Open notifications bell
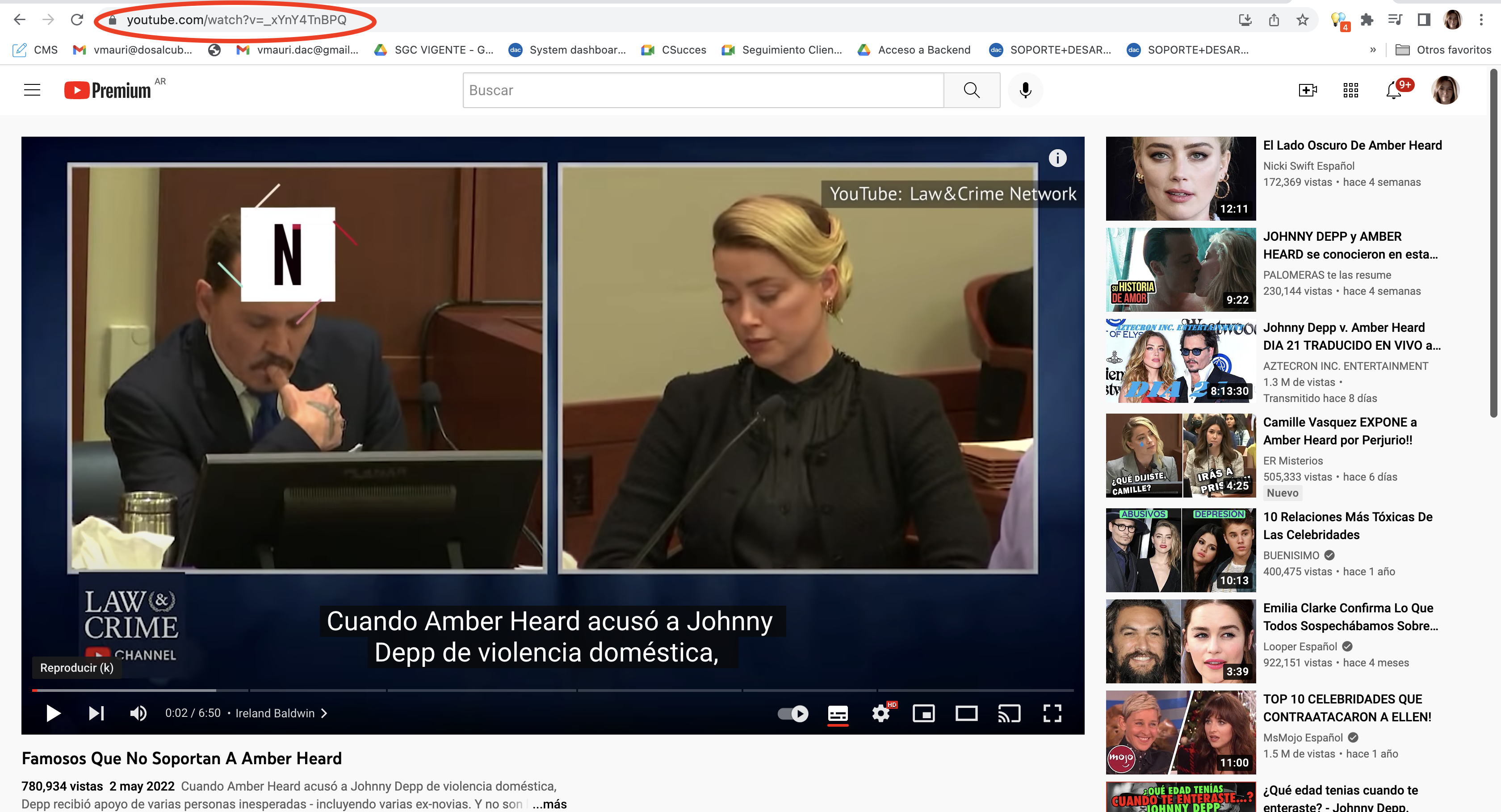Viewport: 1501px width, 812px height. (x=1393, y=90)
